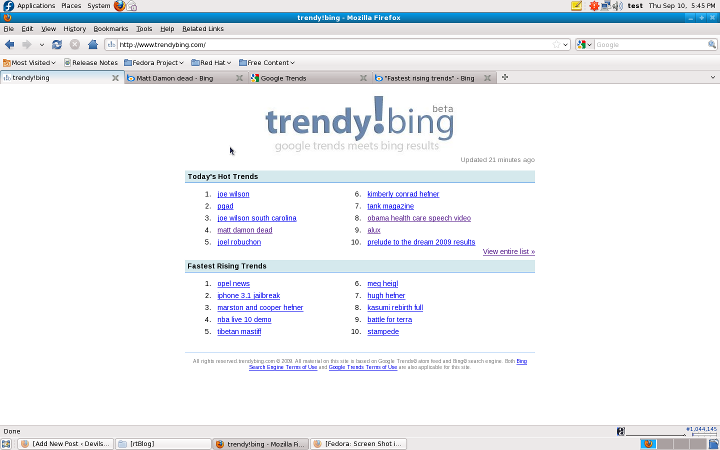Close the Matt Damon dead - Bing tab
The width and height of the screenshot is (720, 450).
[x=239, y=78]
